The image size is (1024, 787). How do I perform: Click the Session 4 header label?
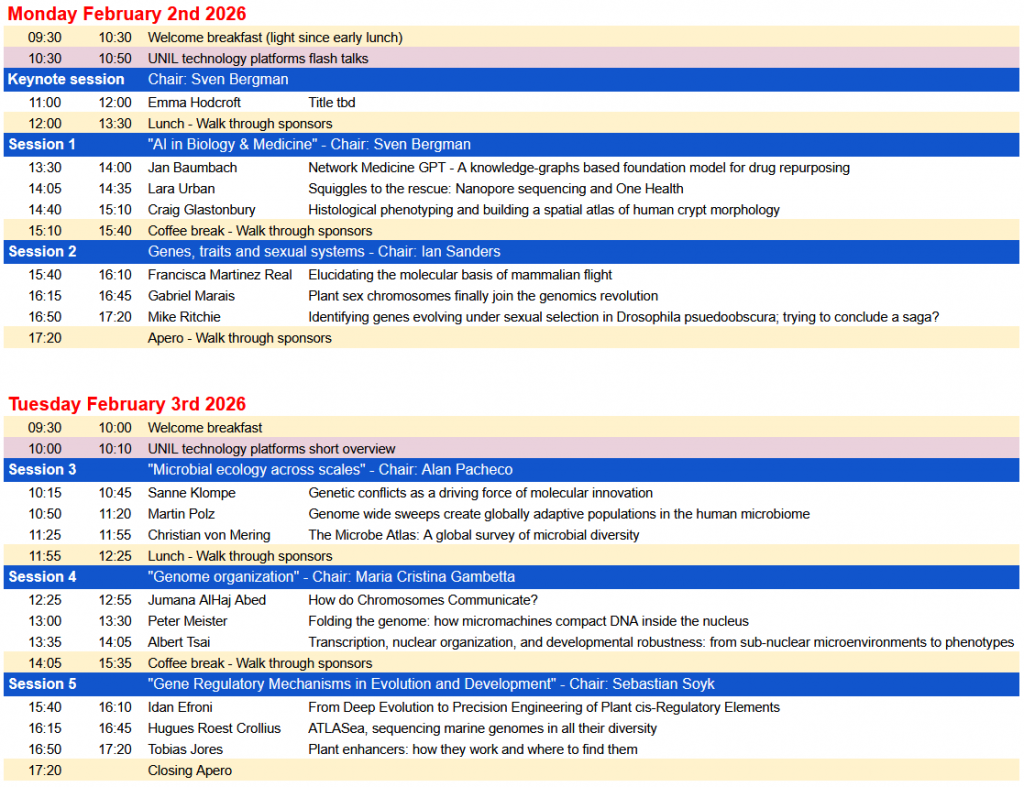point(42,576)
